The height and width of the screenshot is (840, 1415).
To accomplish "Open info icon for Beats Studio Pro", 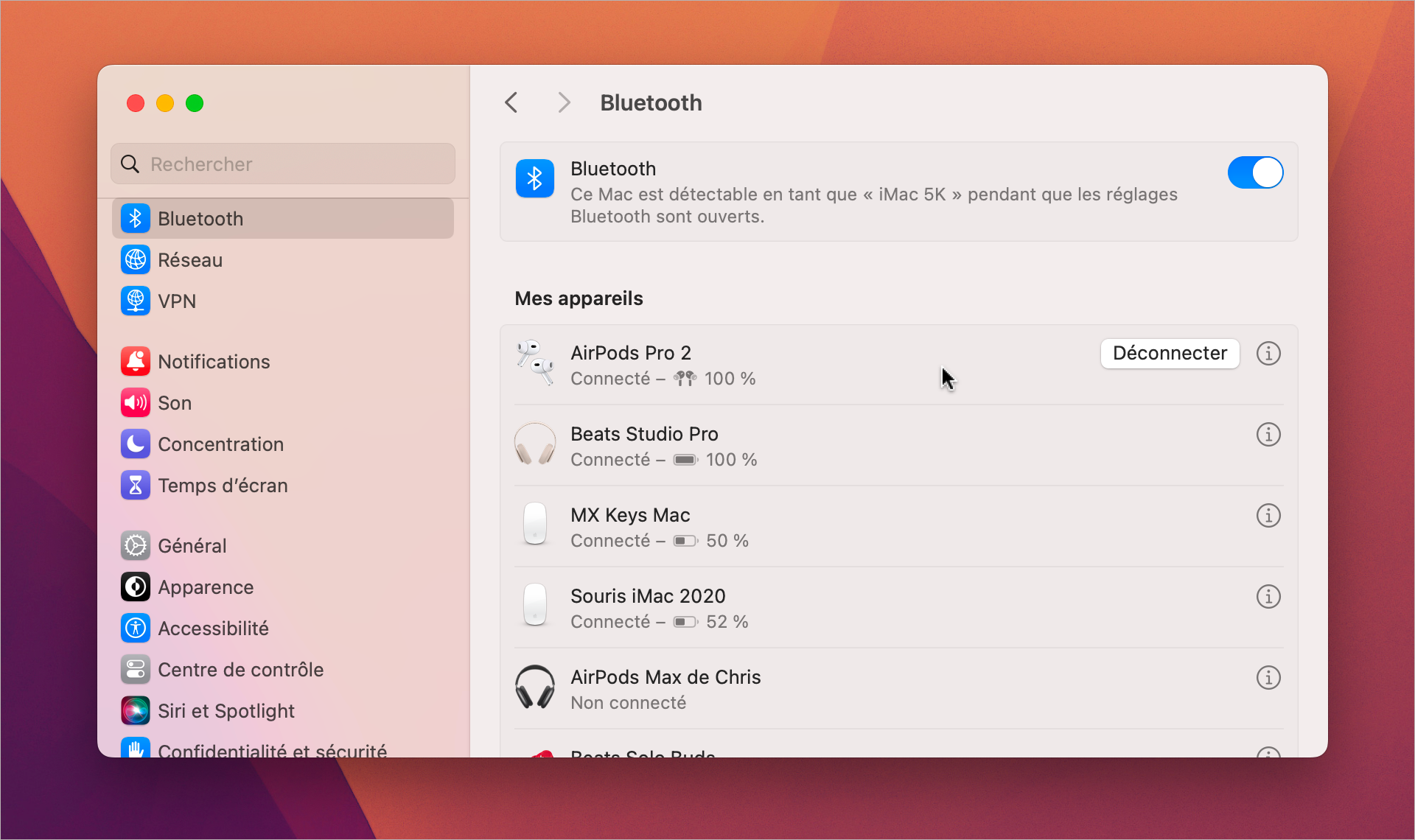I will [1268, 435].
